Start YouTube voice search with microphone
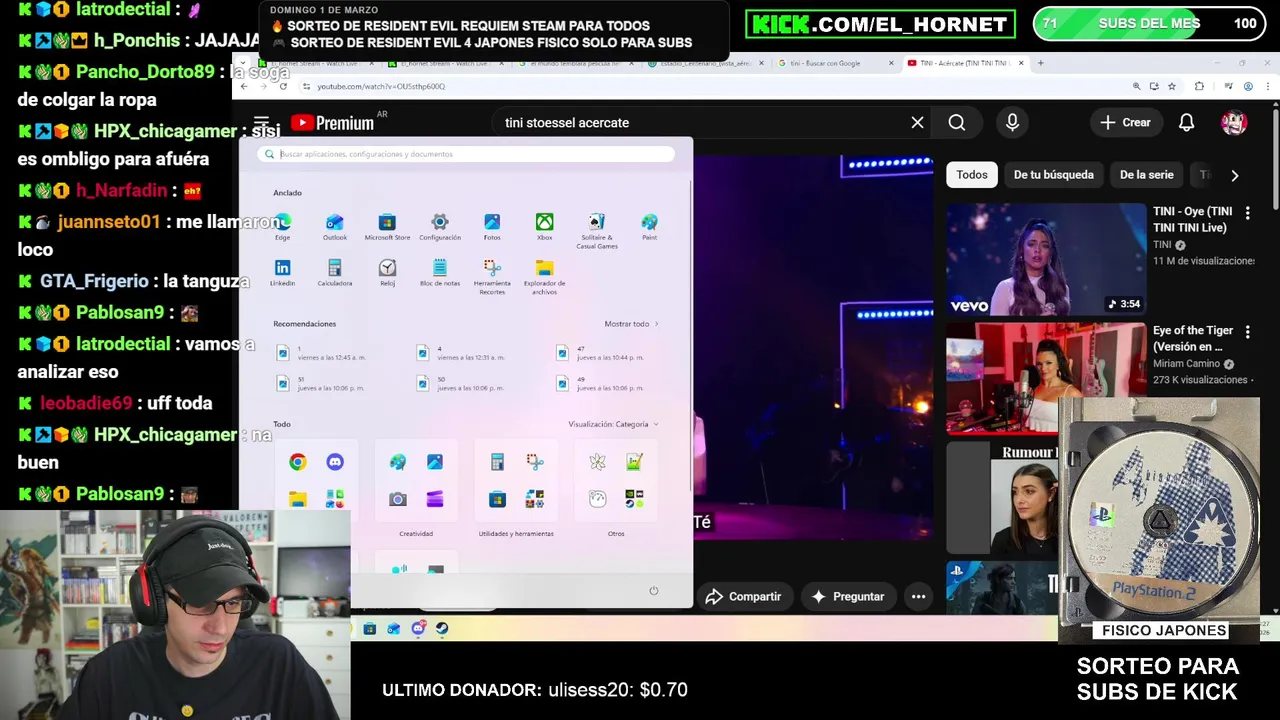This screenshot has width=1280, height=720. pyautogui.click(x=1012, y=122)
